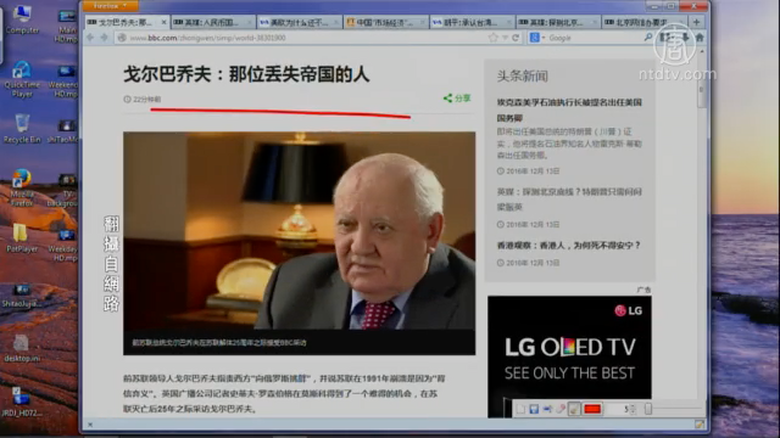Screen dimensions: 780x438
Task: Click the browser back arrow button
Action: point(90,37)
